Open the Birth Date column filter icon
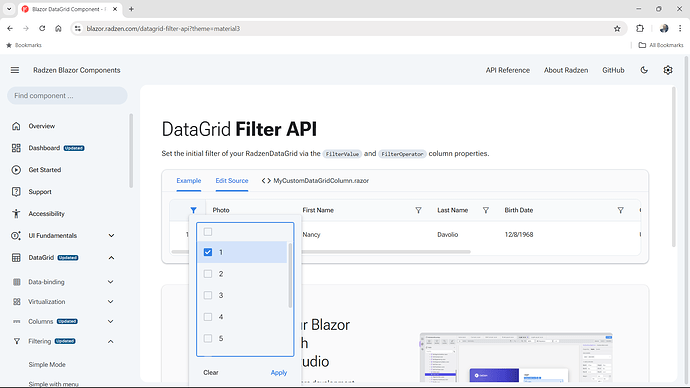The image size is (690, 388). pos(620,210)
